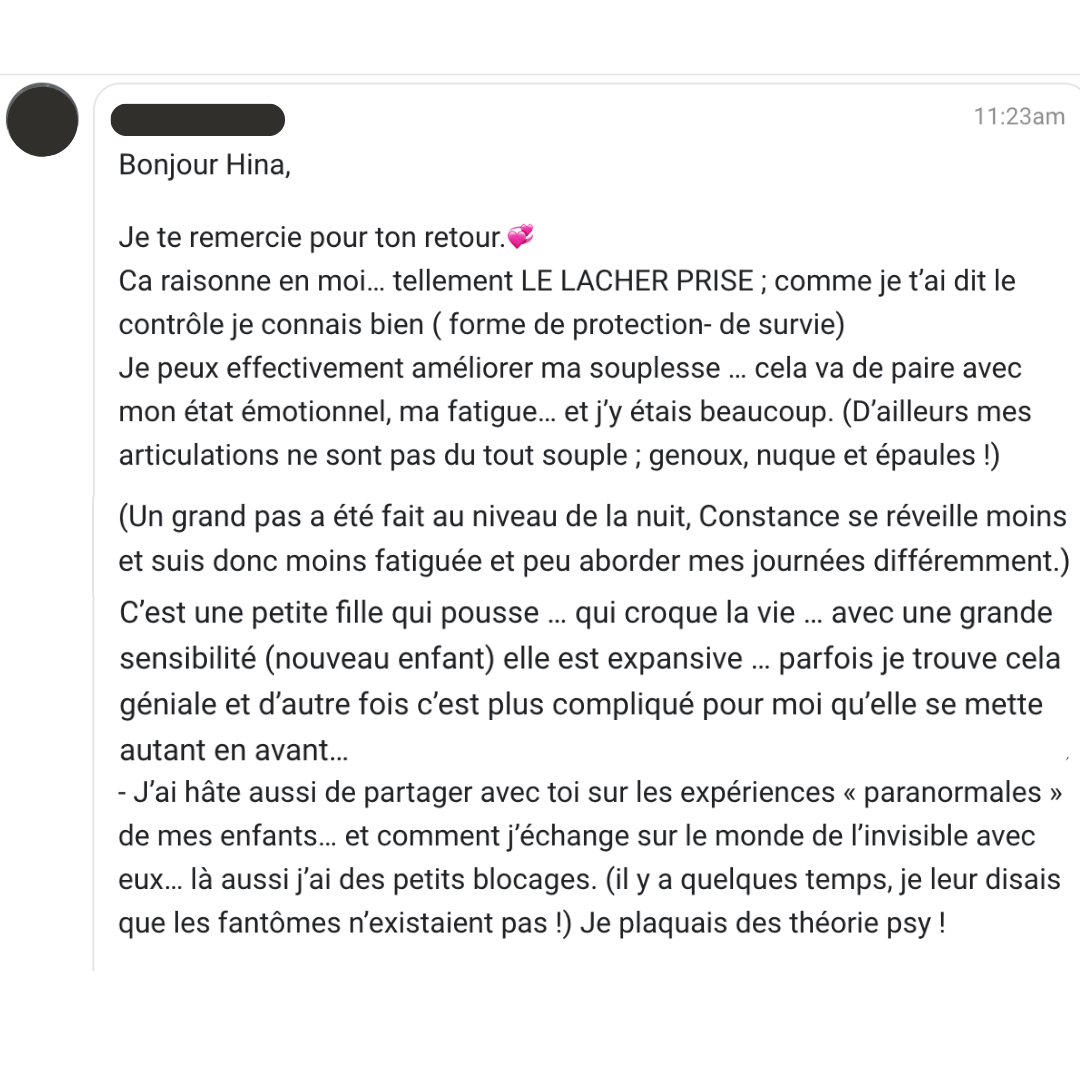Click the word "paranormales" in quotes
The height and width of the screenshot is (1080, 1080).
coord(952,792)
